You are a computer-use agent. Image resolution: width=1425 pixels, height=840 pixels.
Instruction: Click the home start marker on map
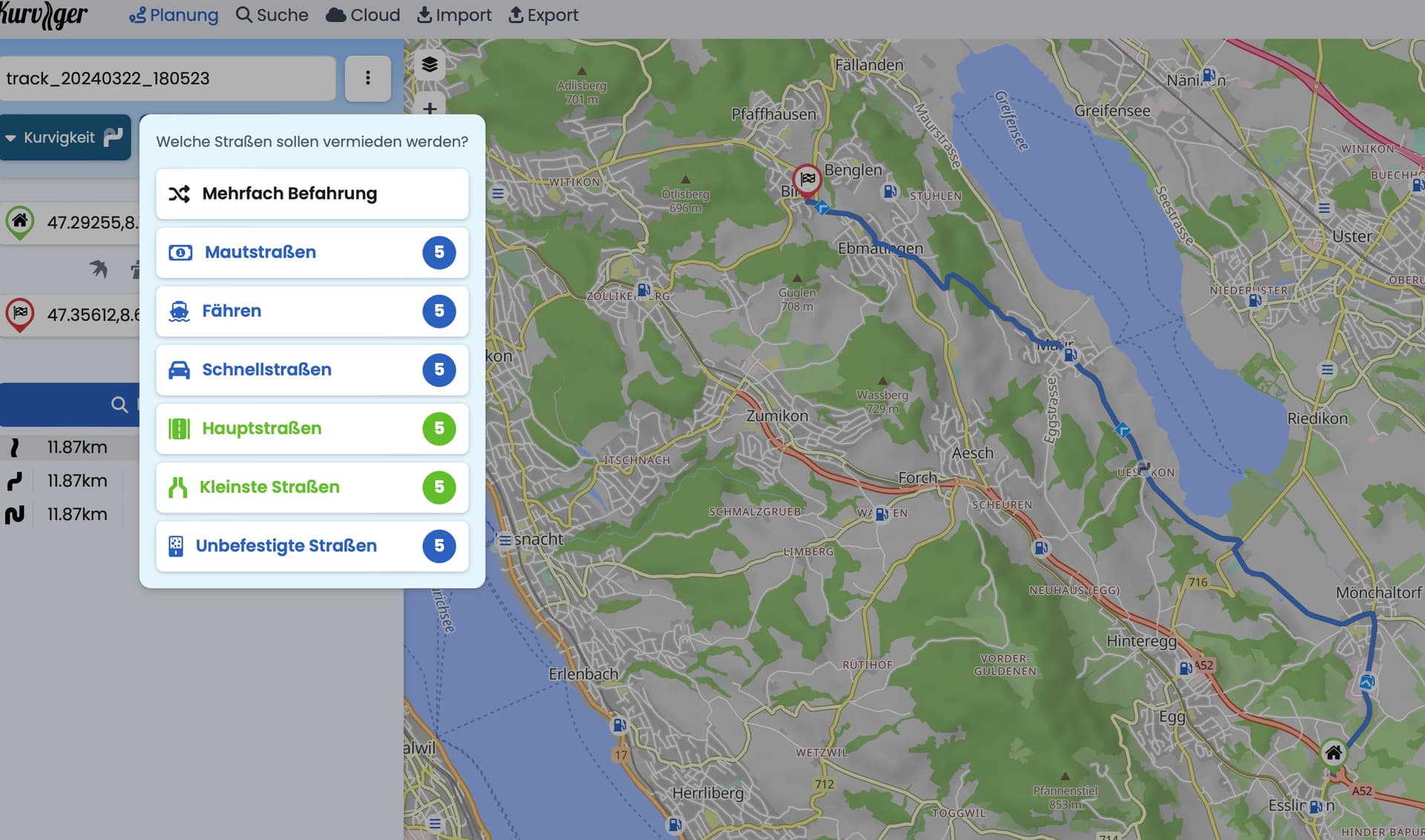[x=1333, y=755]
